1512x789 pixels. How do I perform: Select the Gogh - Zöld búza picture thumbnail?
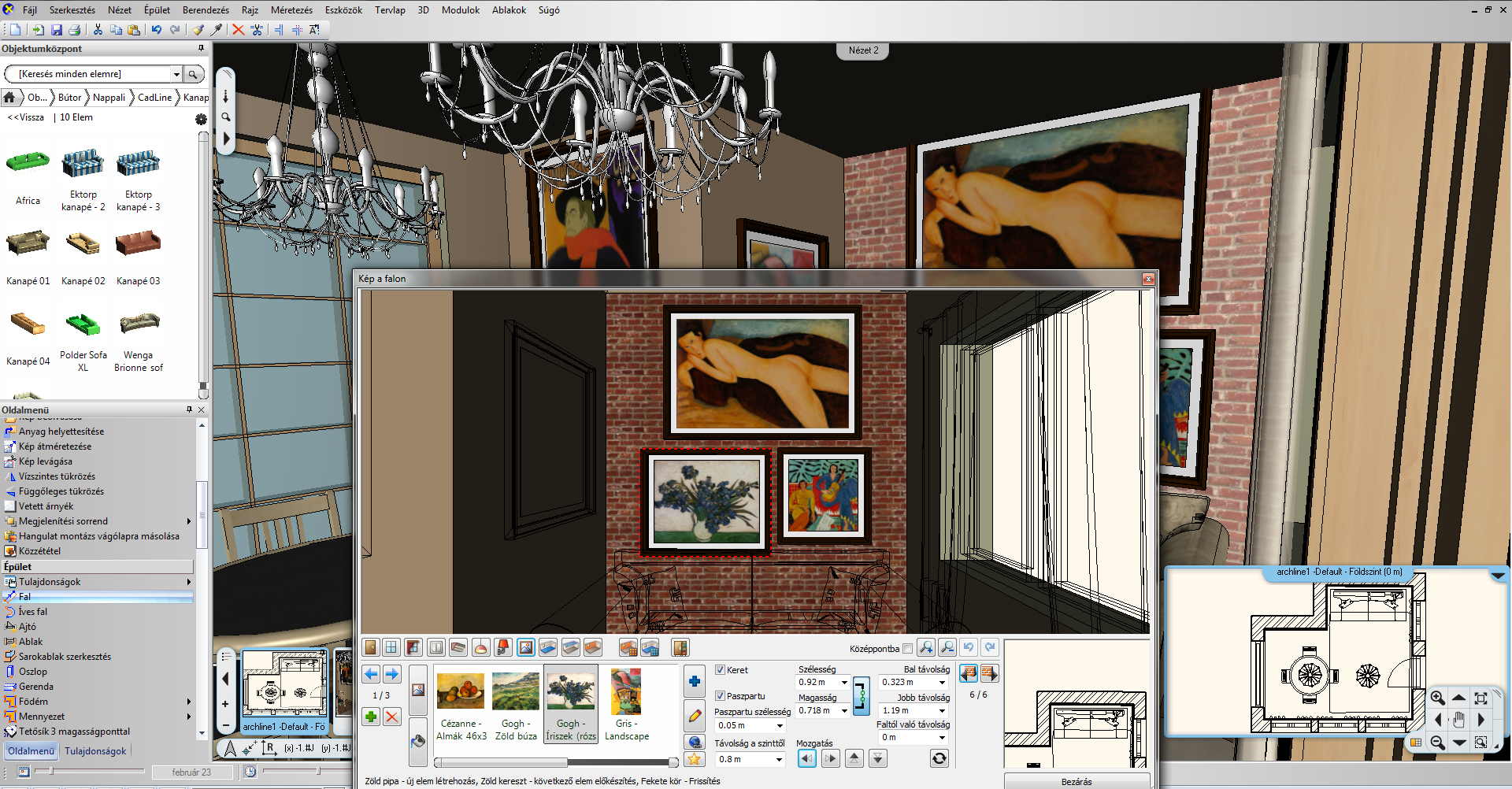(x=516, y=706)
